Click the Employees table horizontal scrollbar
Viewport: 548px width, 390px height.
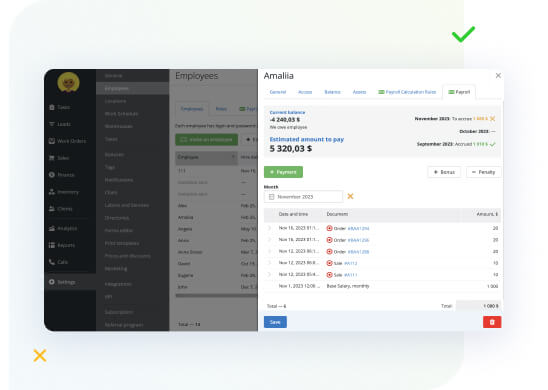pos(216,296)
